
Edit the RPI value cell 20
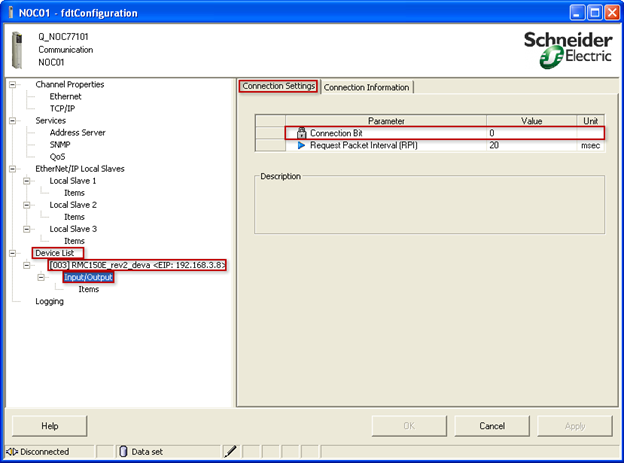[x=531, y=145]
